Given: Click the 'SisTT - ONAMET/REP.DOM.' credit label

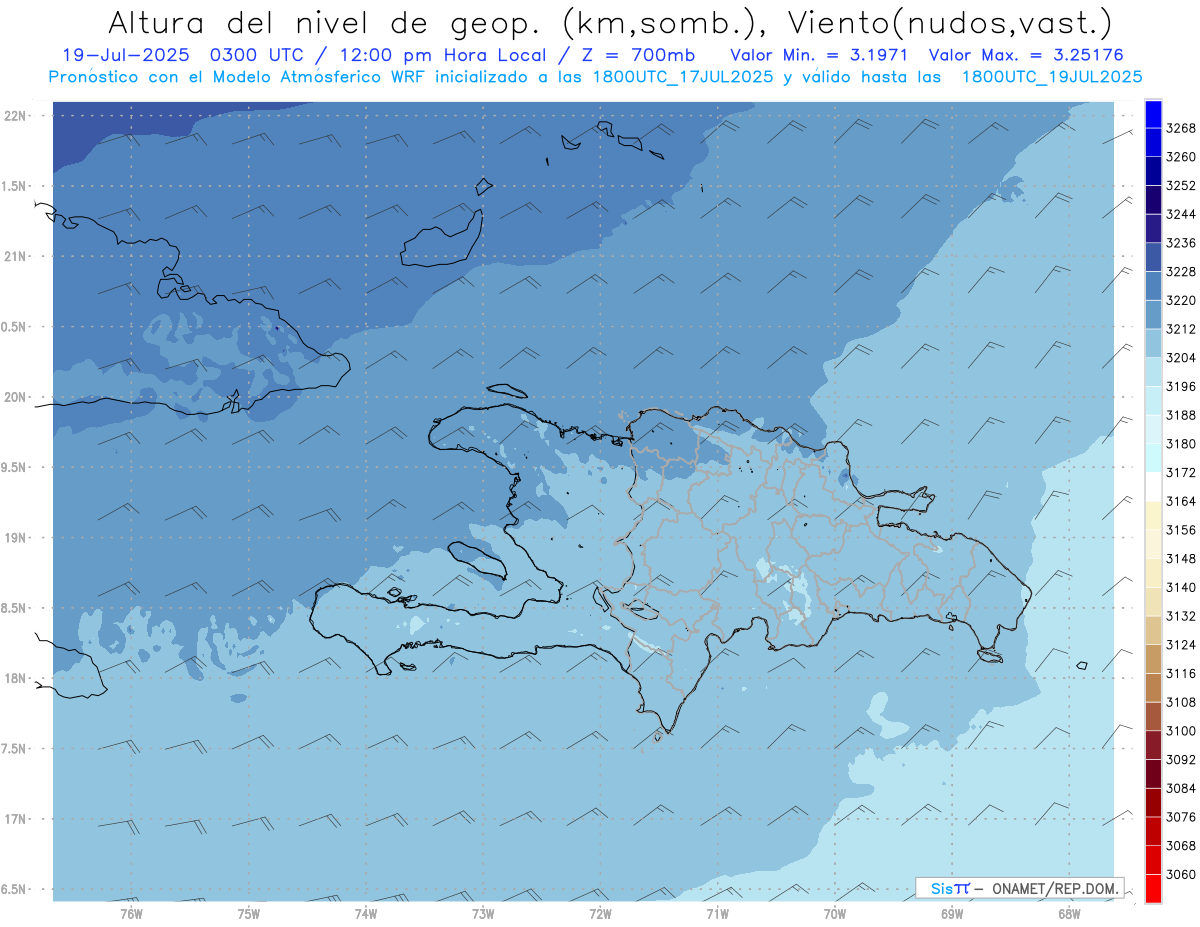Looking at the screenshot, I should (x=1020, y=887).
